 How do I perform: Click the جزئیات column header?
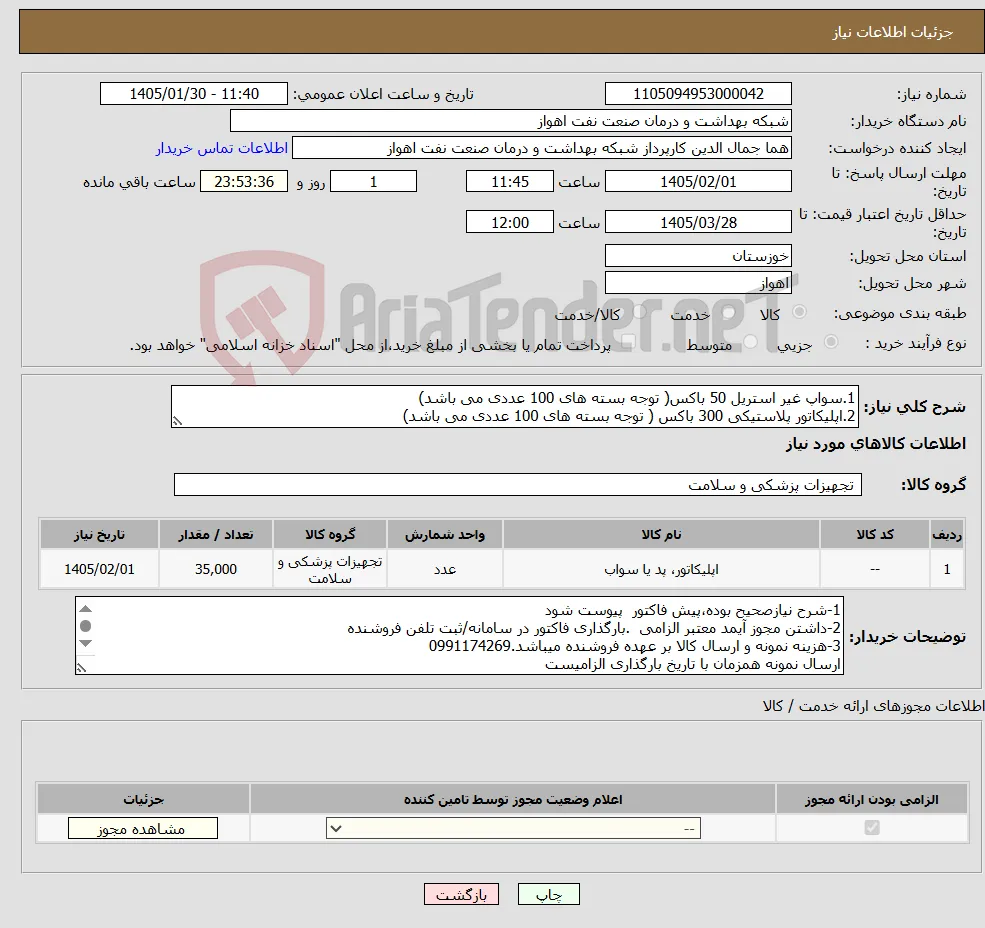[x=143, y=800]
